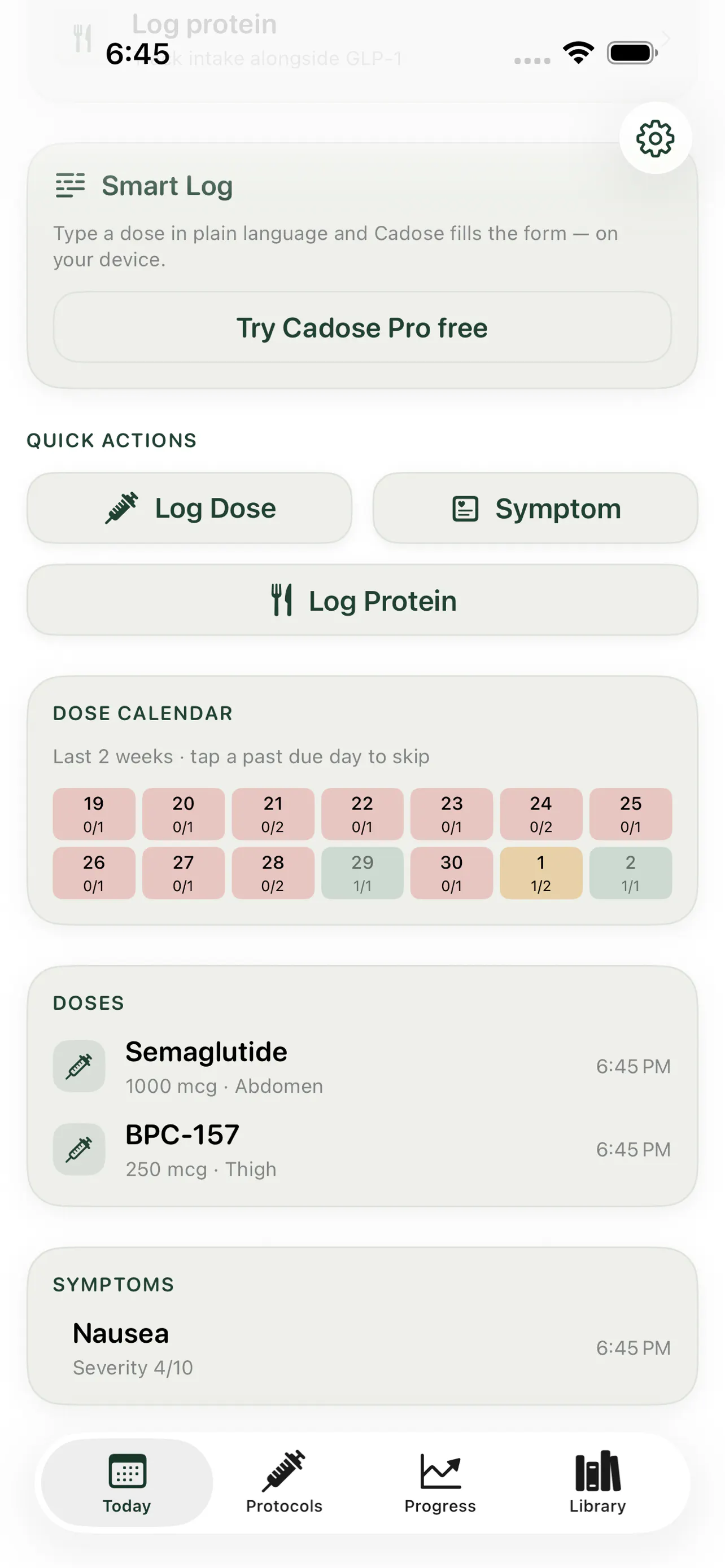Go to the Library tab
725x1568 pixels.
(597, 1482)
